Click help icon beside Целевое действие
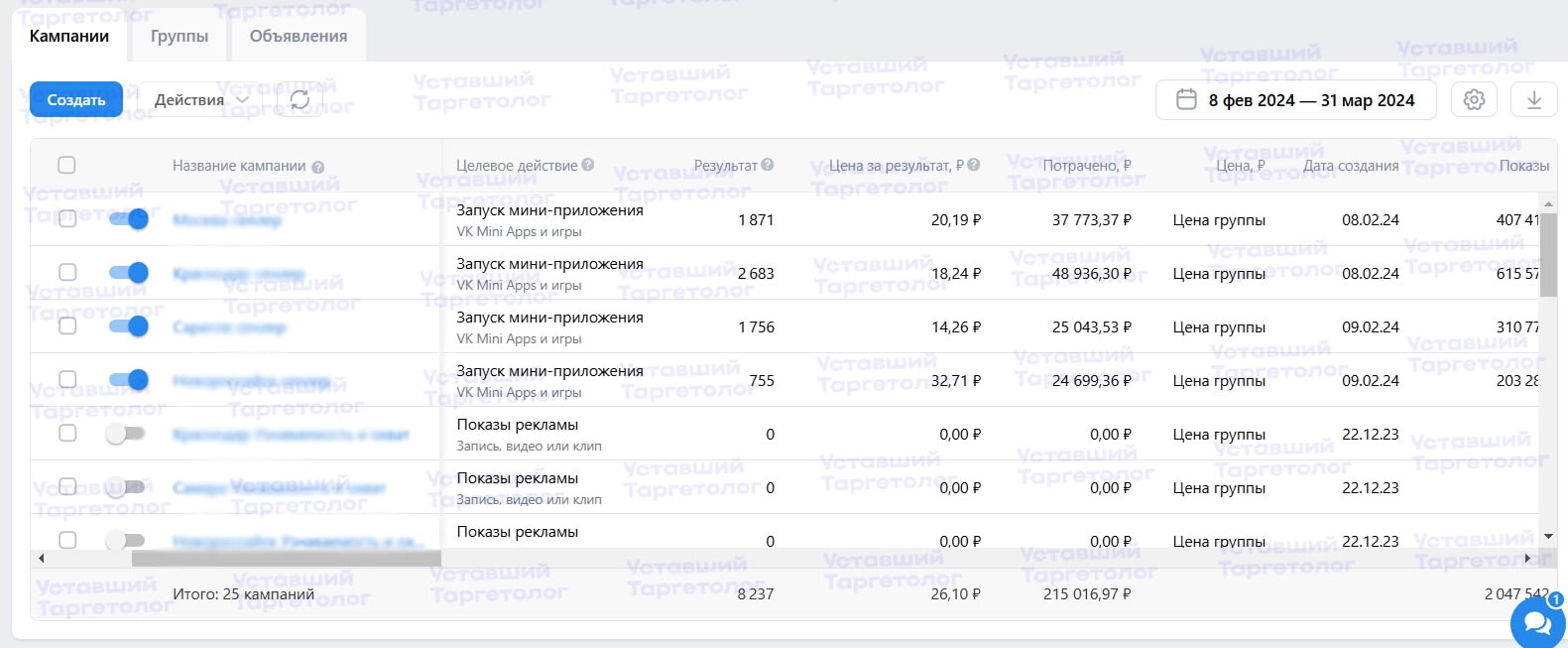 click(588, 165)
